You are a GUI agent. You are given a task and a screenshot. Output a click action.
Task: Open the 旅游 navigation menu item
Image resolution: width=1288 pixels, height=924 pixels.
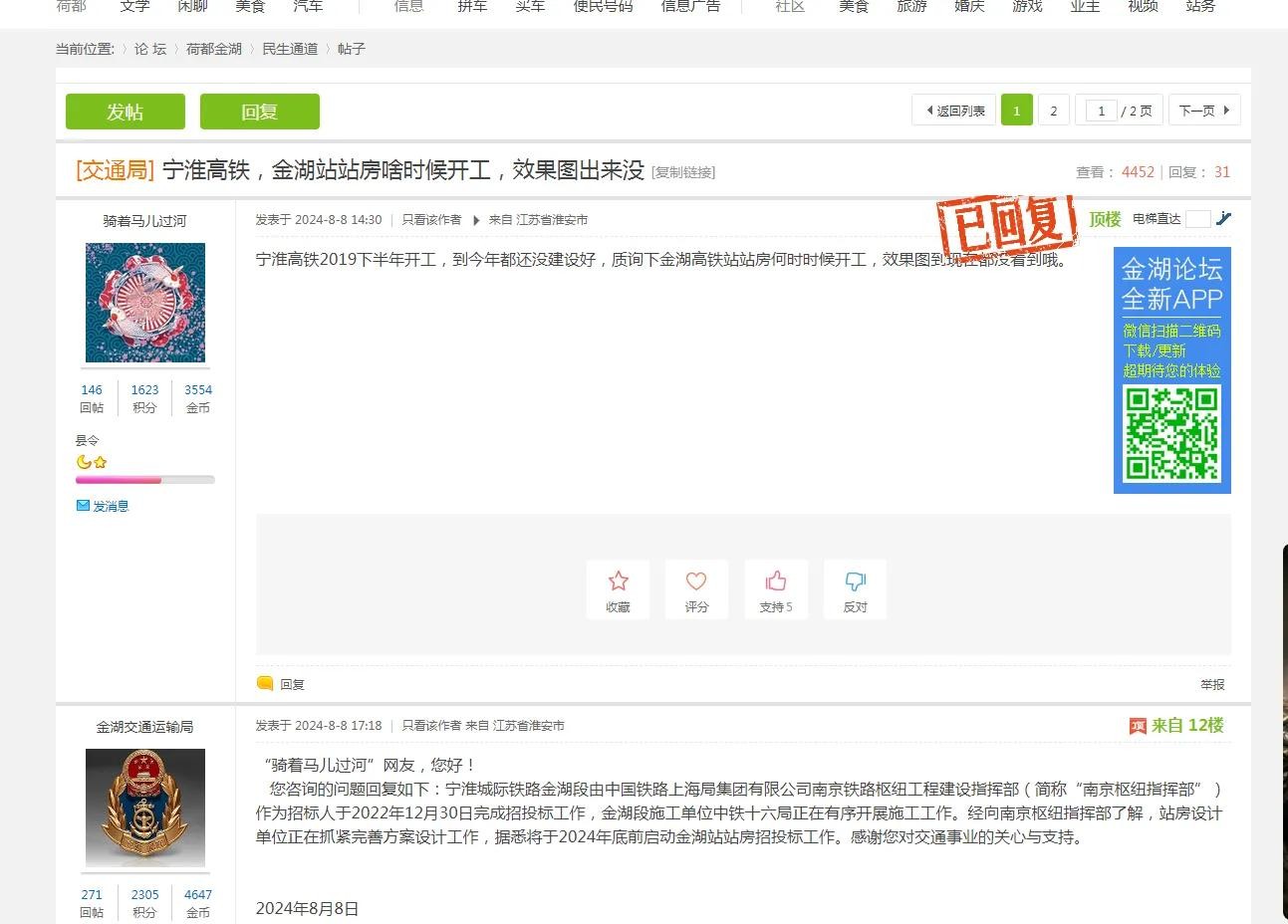pyautogui.click(x=911, y=7)
